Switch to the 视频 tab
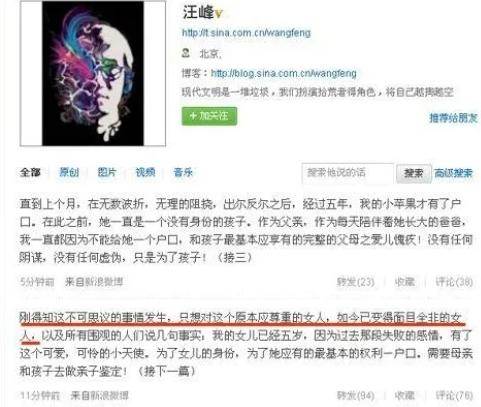Viewport: 481px width, 407px height. (x=145, y=172)
